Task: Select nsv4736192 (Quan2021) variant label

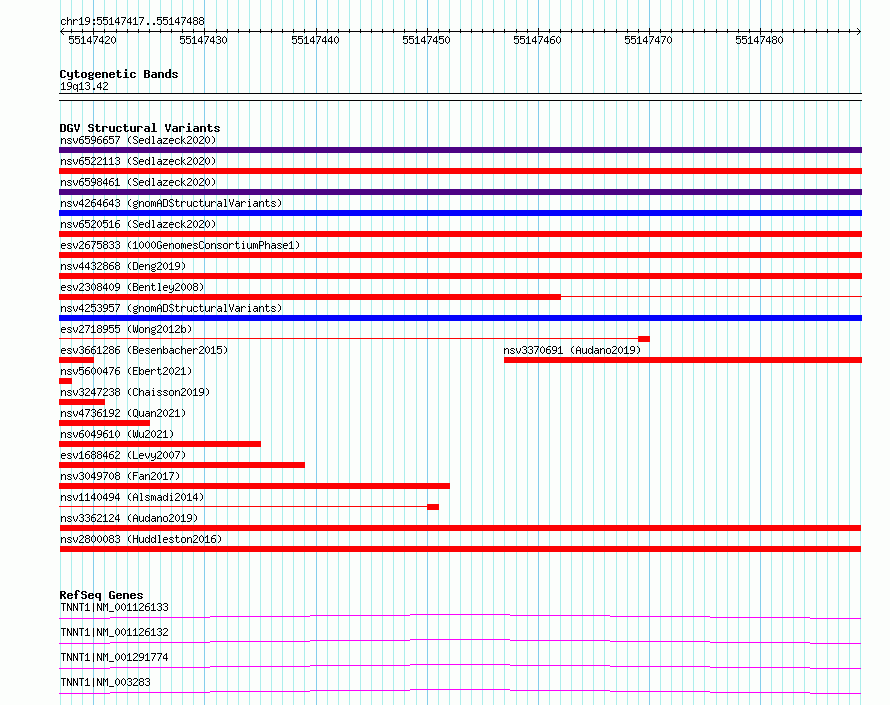Action: pyautogui.click(x=123, y=413)
